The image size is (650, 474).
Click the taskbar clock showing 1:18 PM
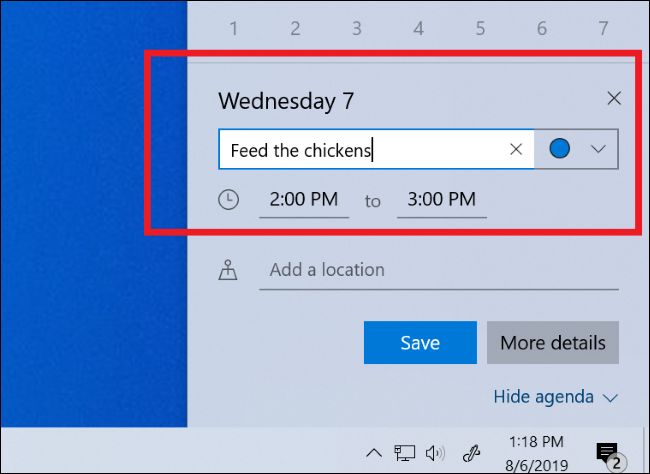tap(535, 452)
